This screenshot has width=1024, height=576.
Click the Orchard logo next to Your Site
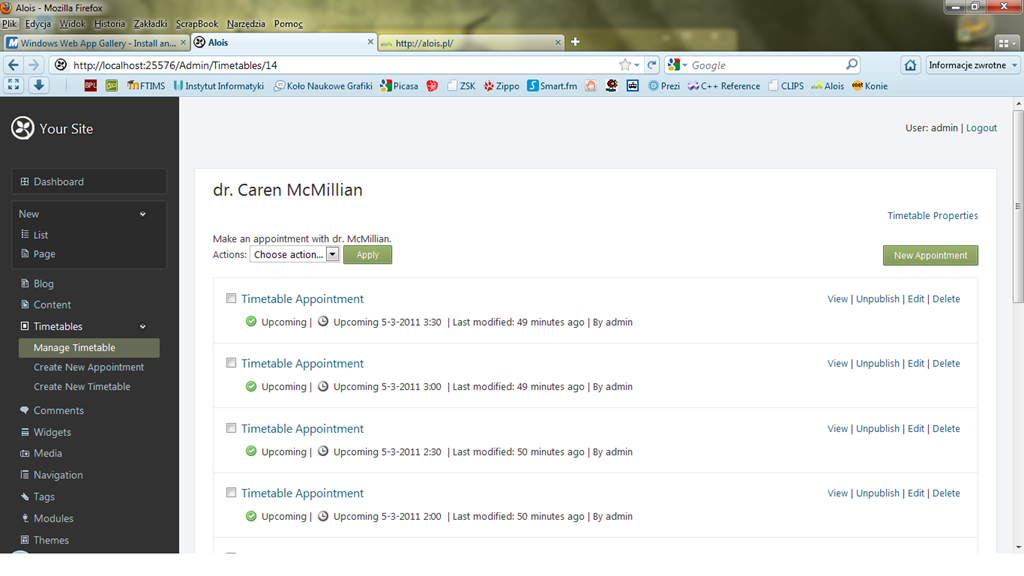22,128
